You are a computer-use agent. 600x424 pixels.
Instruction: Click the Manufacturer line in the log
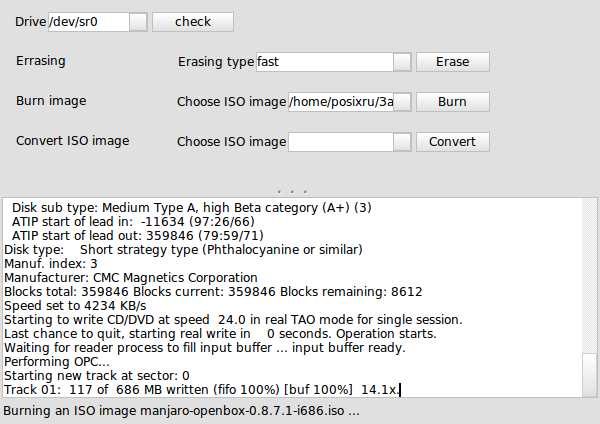(131, 278)
